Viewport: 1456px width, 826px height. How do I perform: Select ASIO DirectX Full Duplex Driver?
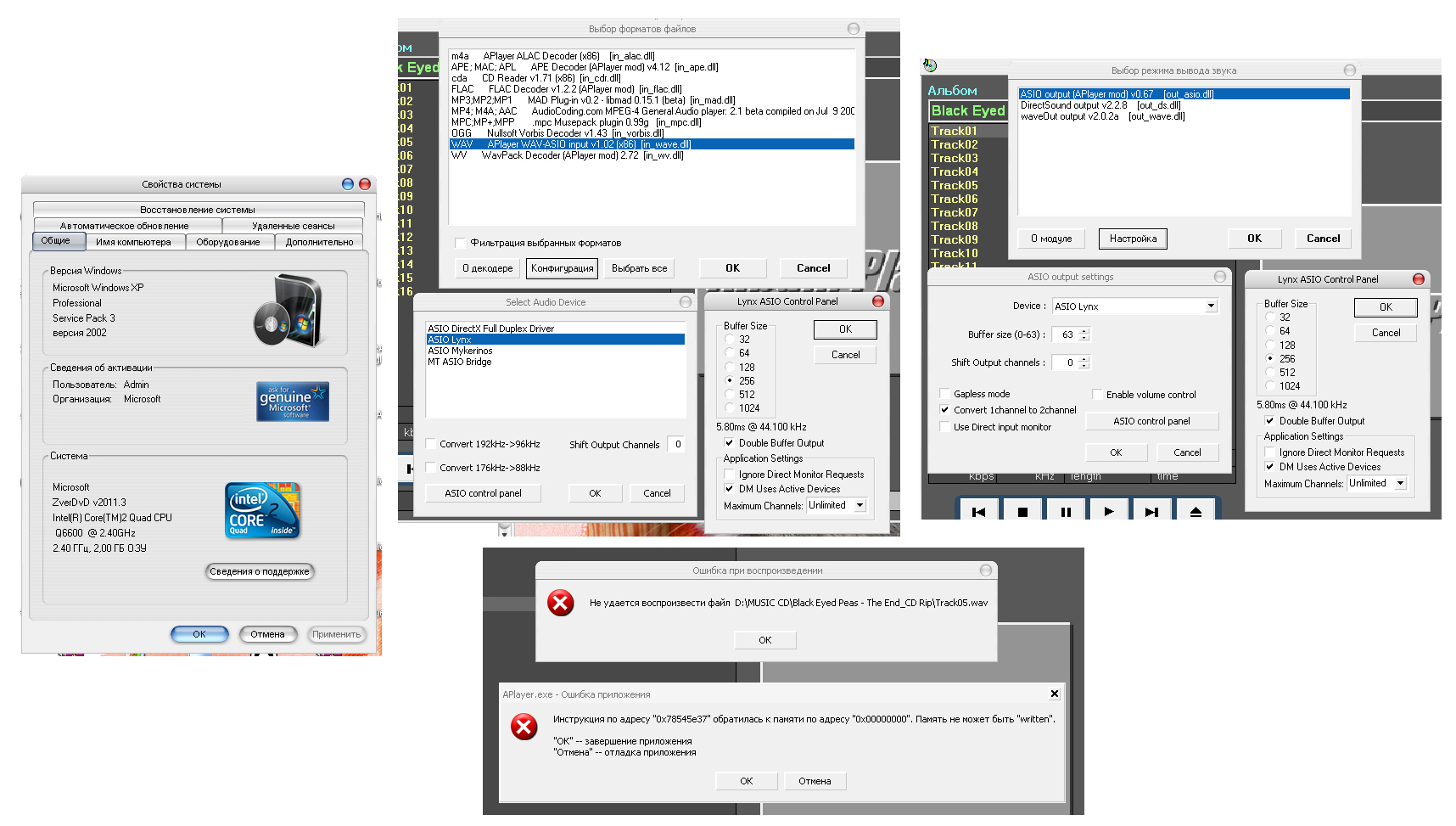pos(555,329)
